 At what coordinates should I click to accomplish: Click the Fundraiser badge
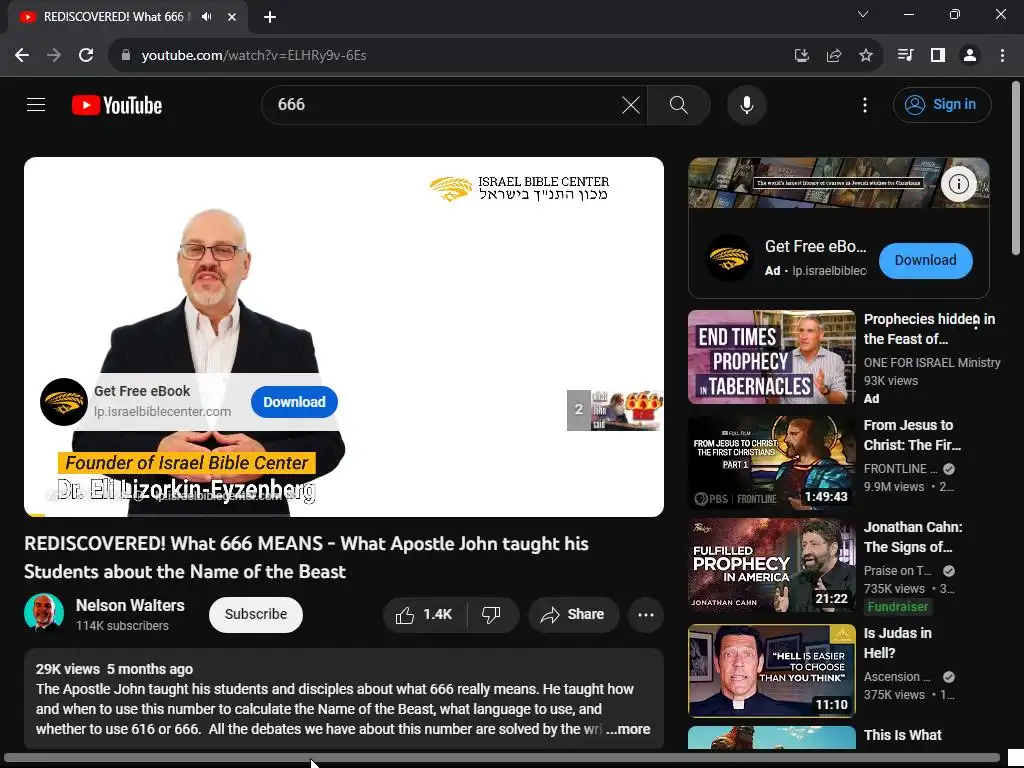coord(897,607)
